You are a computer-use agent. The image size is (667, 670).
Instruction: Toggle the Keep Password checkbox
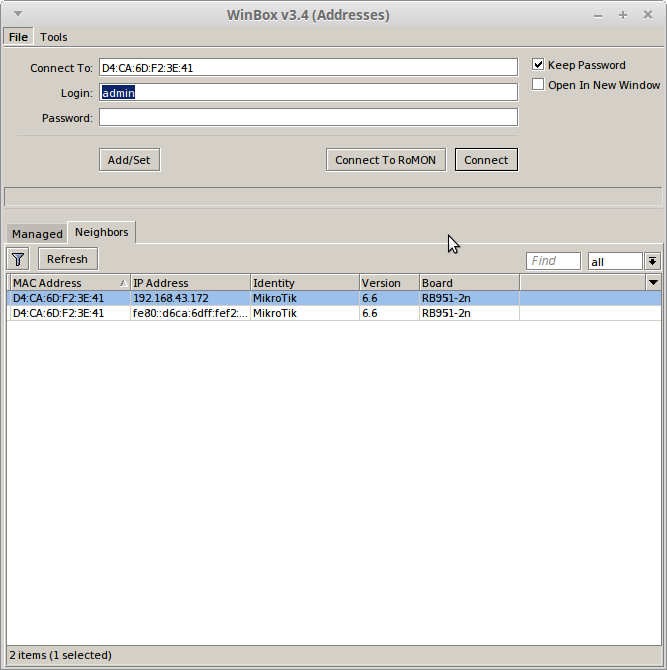(538, 65)
